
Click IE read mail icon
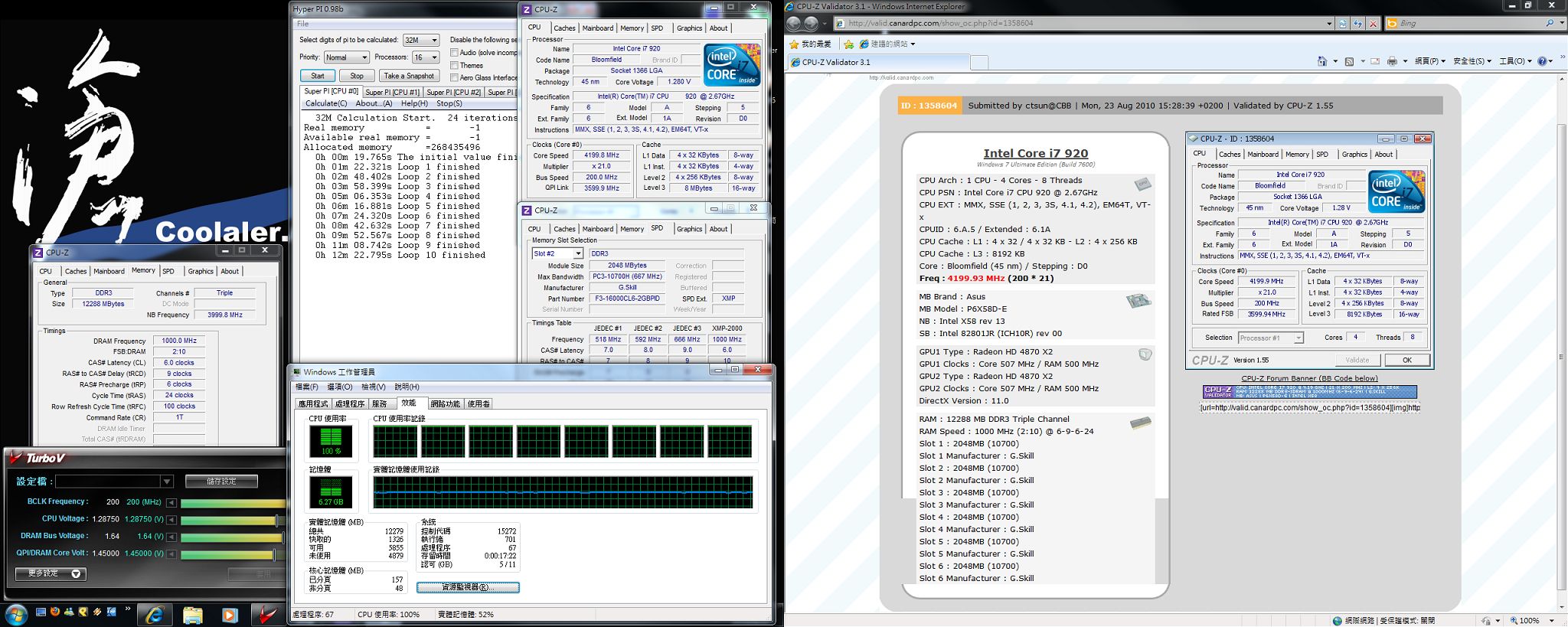(x=1374, y=61)
